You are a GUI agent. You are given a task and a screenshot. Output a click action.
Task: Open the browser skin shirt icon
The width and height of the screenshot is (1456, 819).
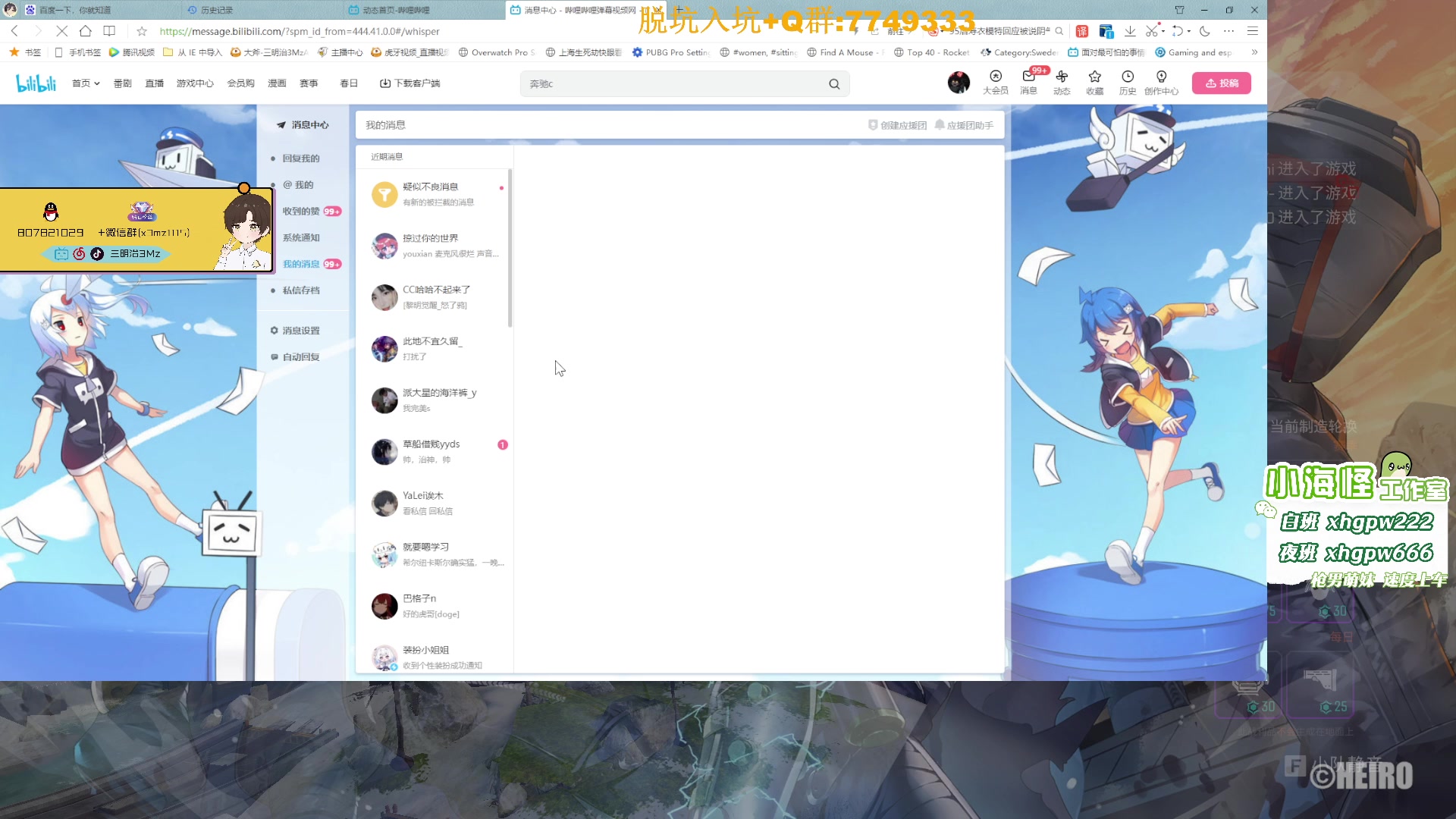click(1179, 10)
